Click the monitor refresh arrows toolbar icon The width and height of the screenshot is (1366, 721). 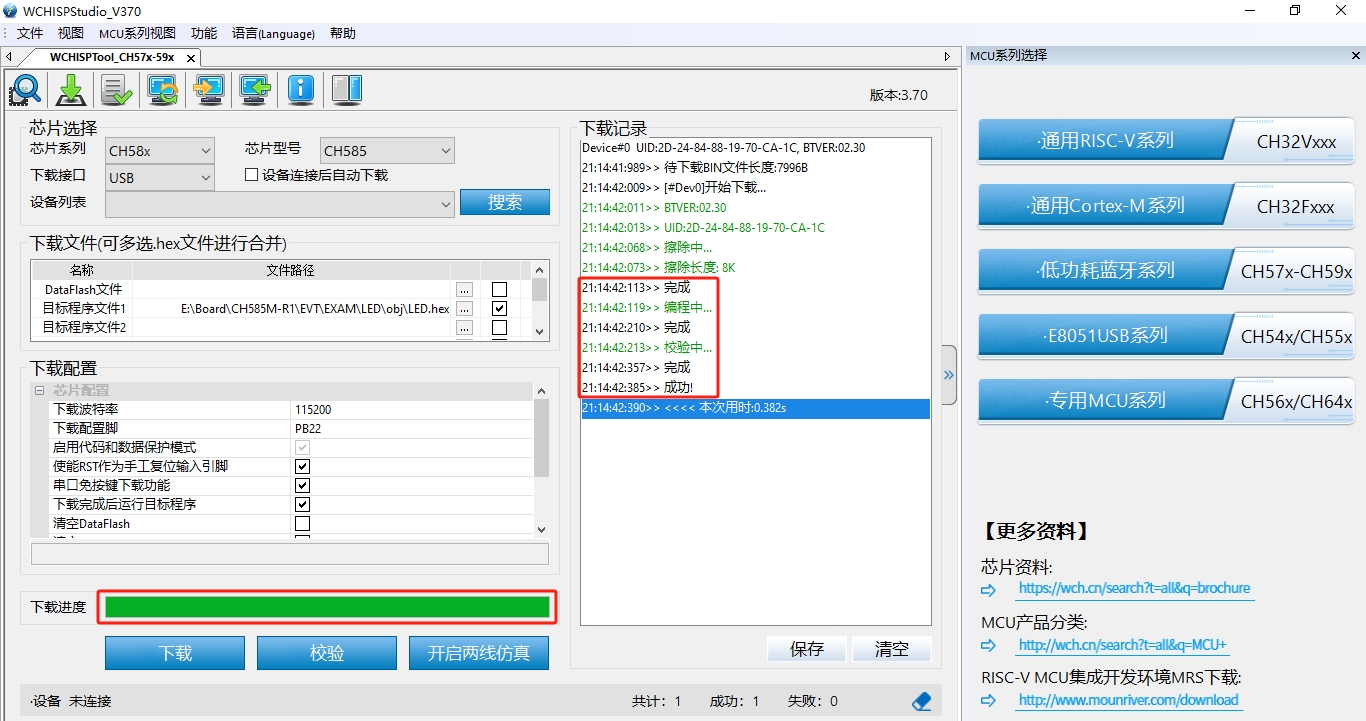click(163, 90)
